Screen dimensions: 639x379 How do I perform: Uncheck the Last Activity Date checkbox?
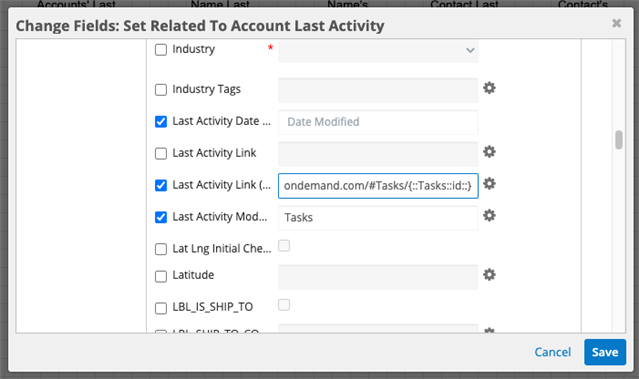[161, 122]
